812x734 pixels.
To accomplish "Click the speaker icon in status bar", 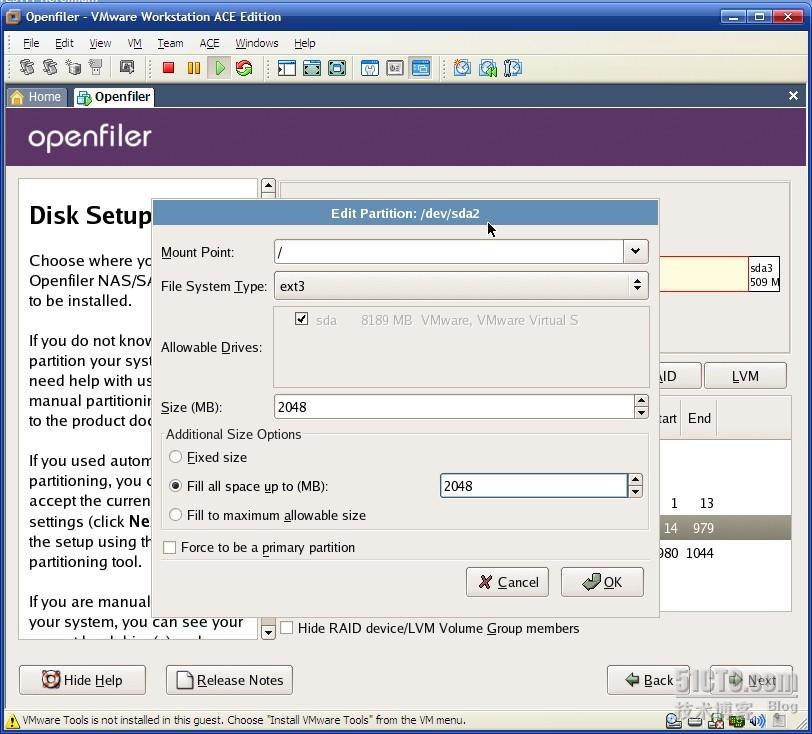I will (x=757, y=721).
